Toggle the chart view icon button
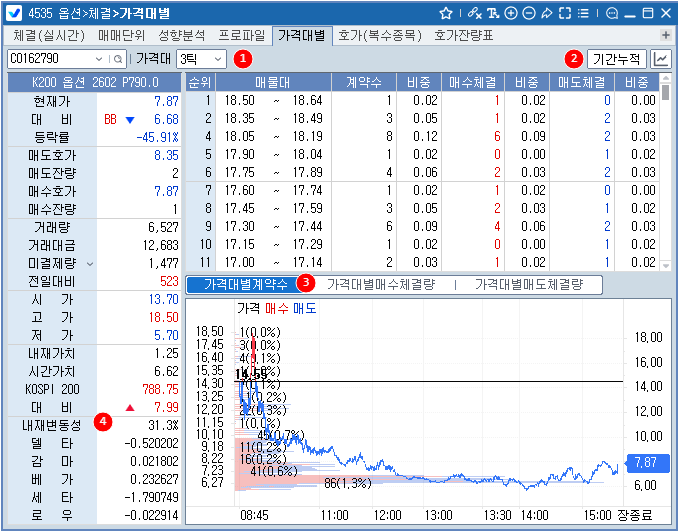Screen dimensions: 679x532 661,59
